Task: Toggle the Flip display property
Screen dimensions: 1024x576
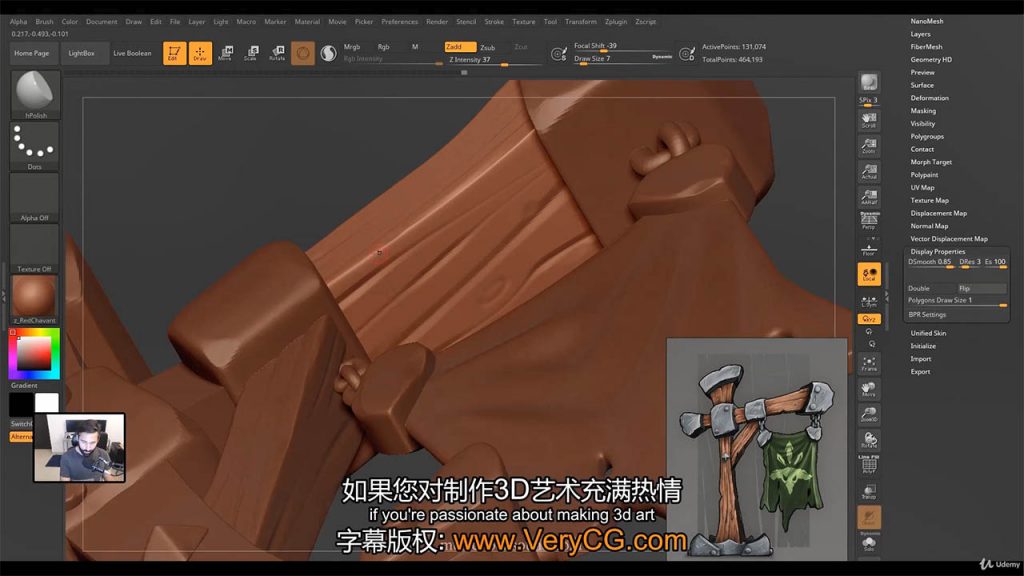Action: click(982, 288)
